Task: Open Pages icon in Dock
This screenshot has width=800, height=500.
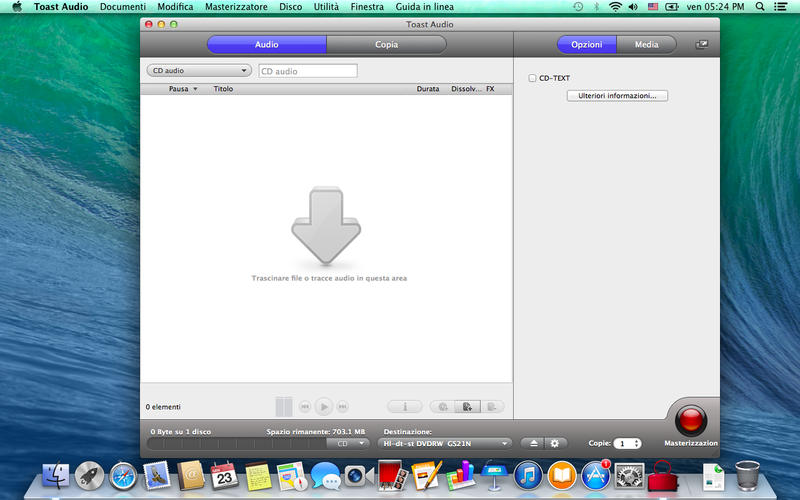Action: [x=427, y=475]
